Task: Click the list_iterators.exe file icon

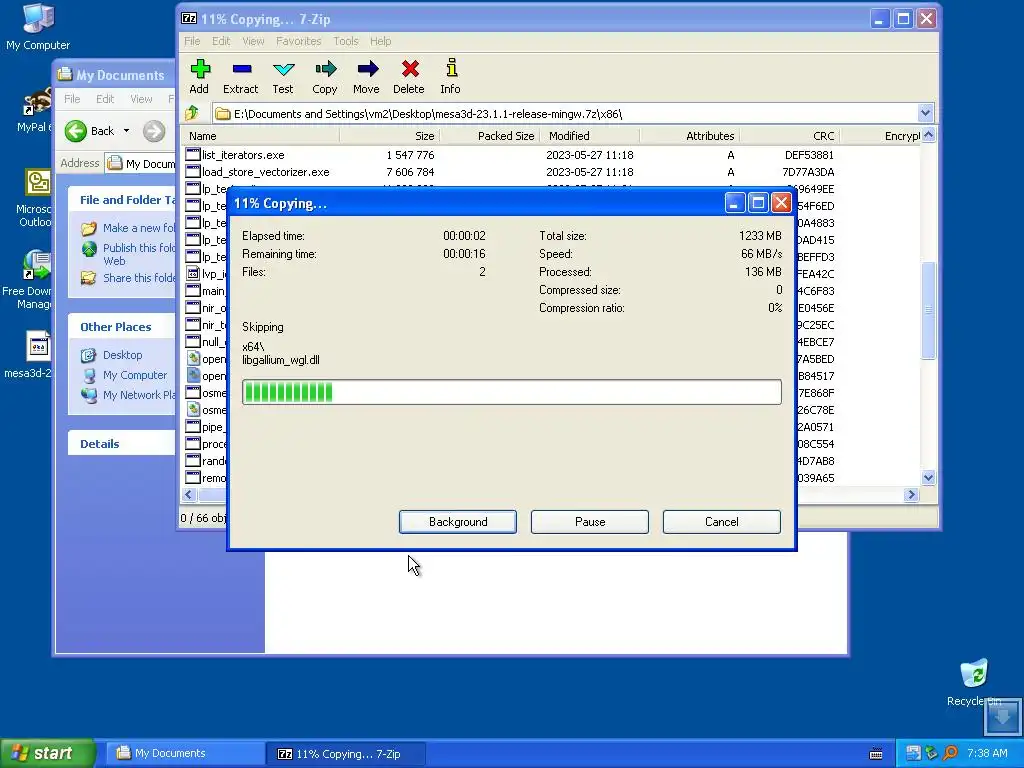Action: coord(193,155)
